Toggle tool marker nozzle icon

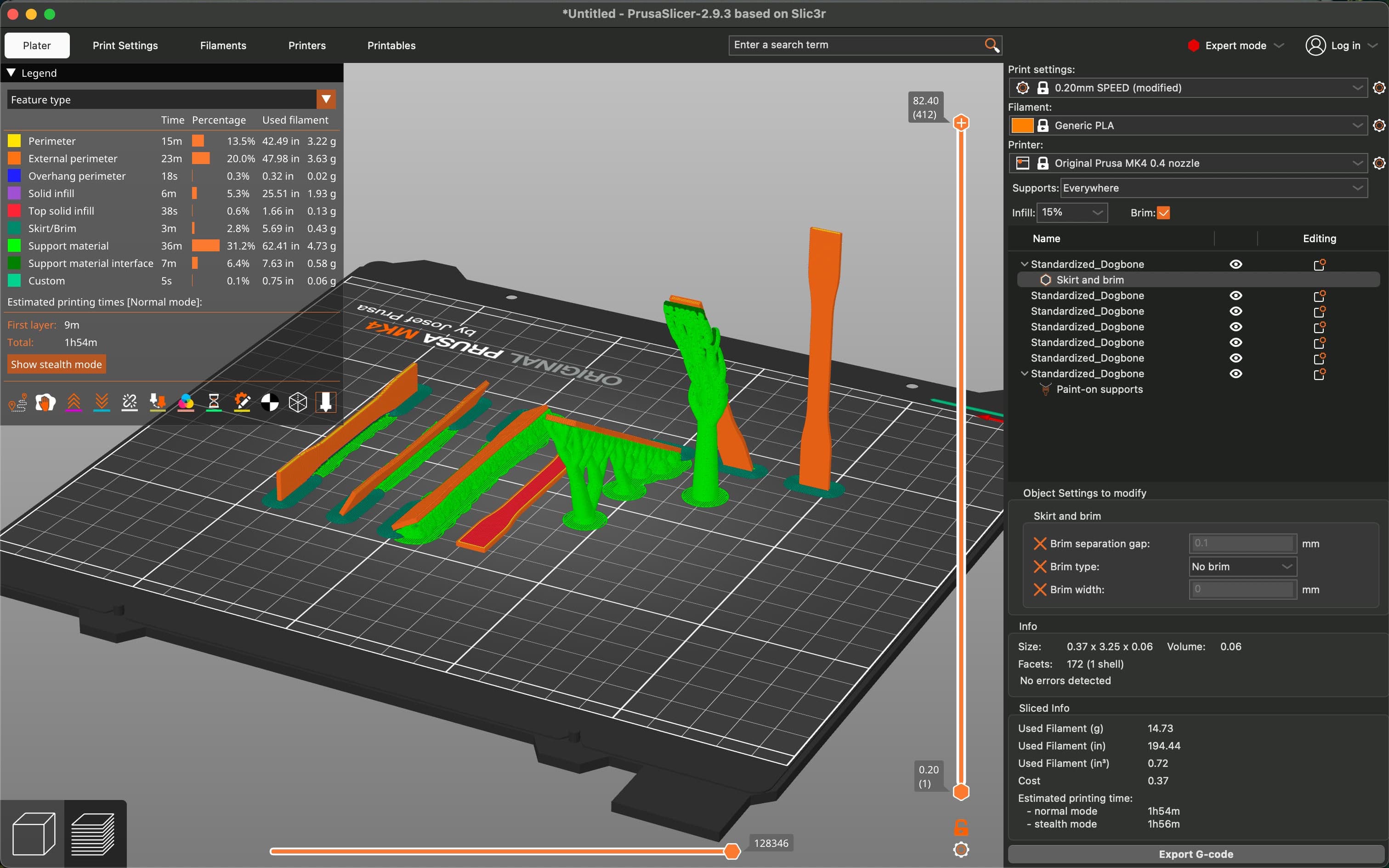325,403
